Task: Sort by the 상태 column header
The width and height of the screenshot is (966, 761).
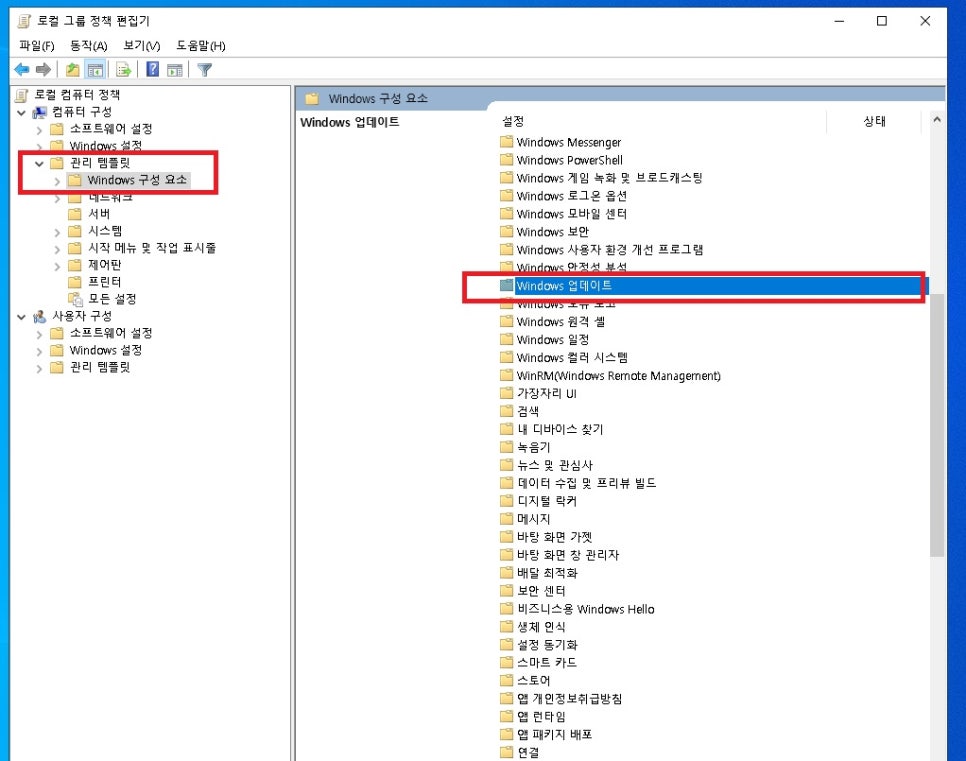Action: pos(874,121)
